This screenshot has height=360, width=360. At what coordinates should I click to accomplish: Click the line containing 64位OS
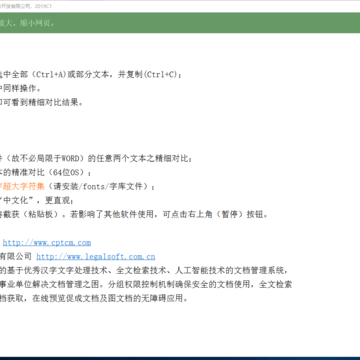coord(45,173)
